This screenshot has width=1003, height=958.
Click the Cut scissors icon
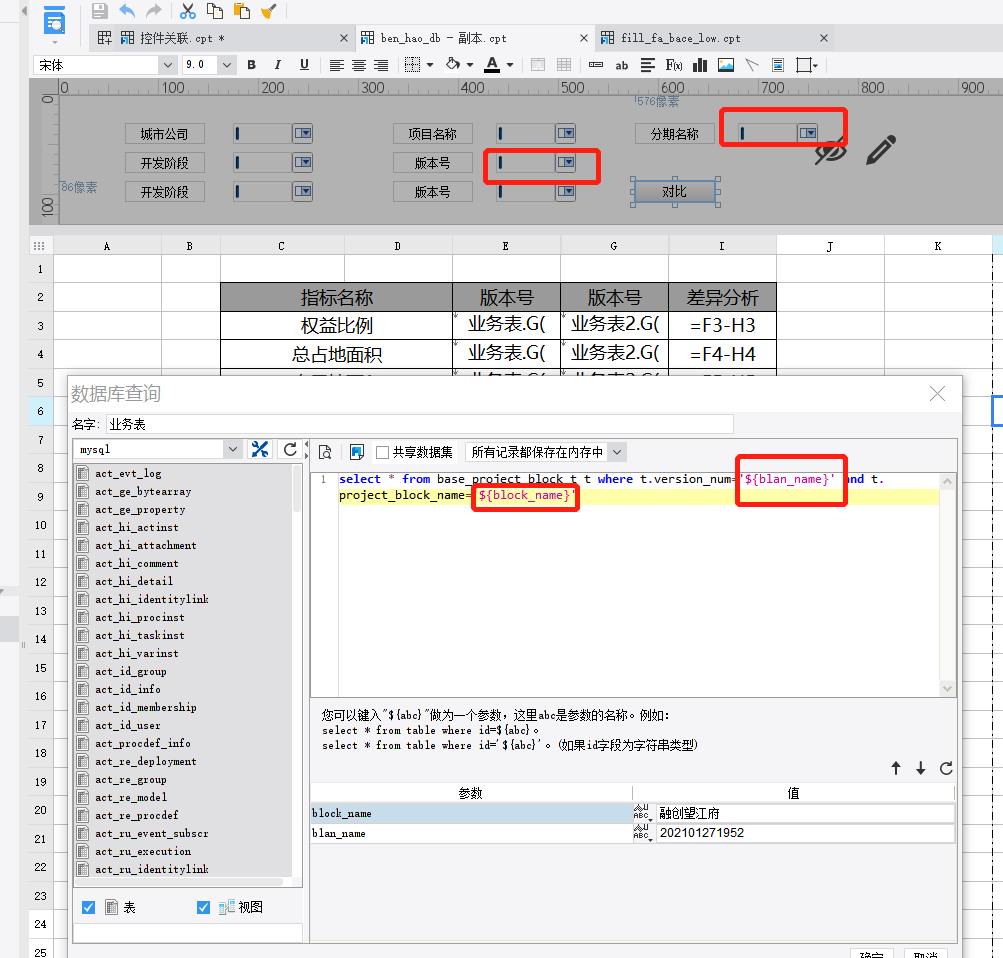pos(187,11)
